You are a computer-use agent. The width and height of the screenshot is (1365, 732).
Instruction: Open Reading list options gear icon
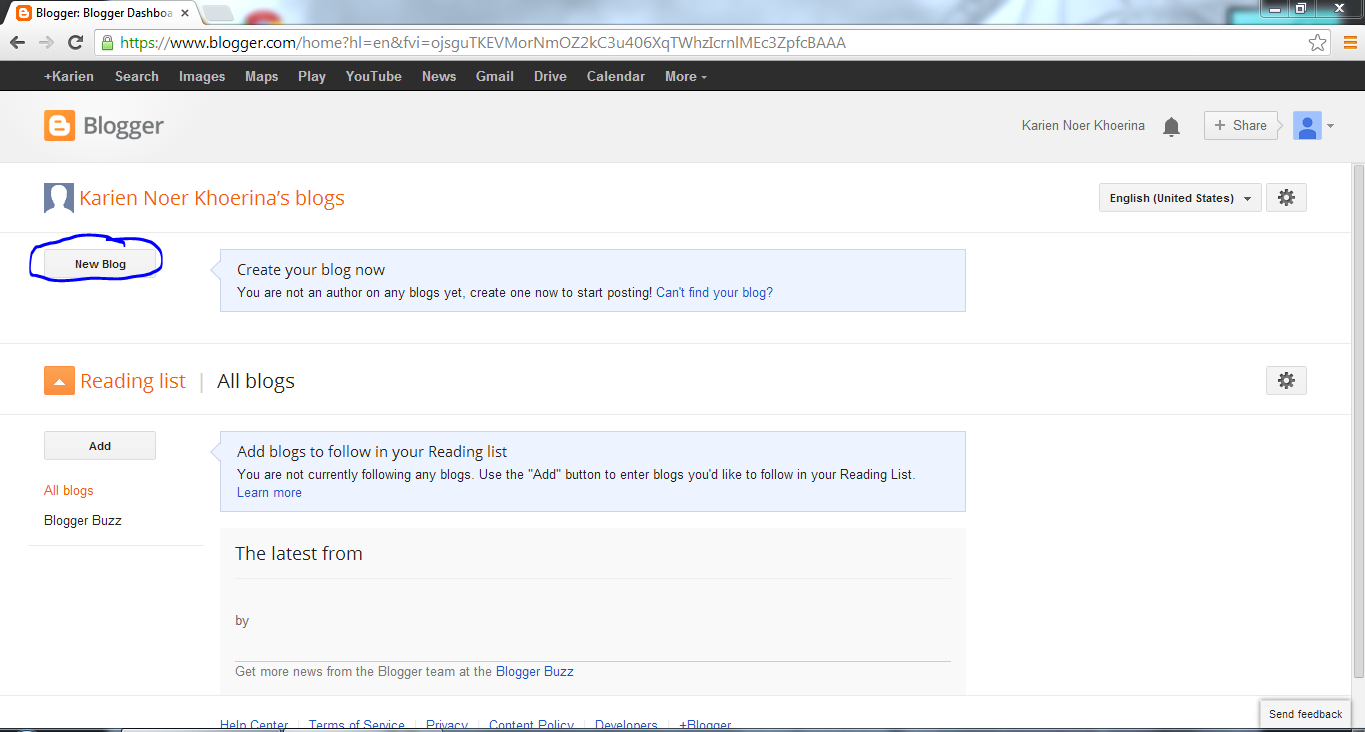[x=1286, y=380]
